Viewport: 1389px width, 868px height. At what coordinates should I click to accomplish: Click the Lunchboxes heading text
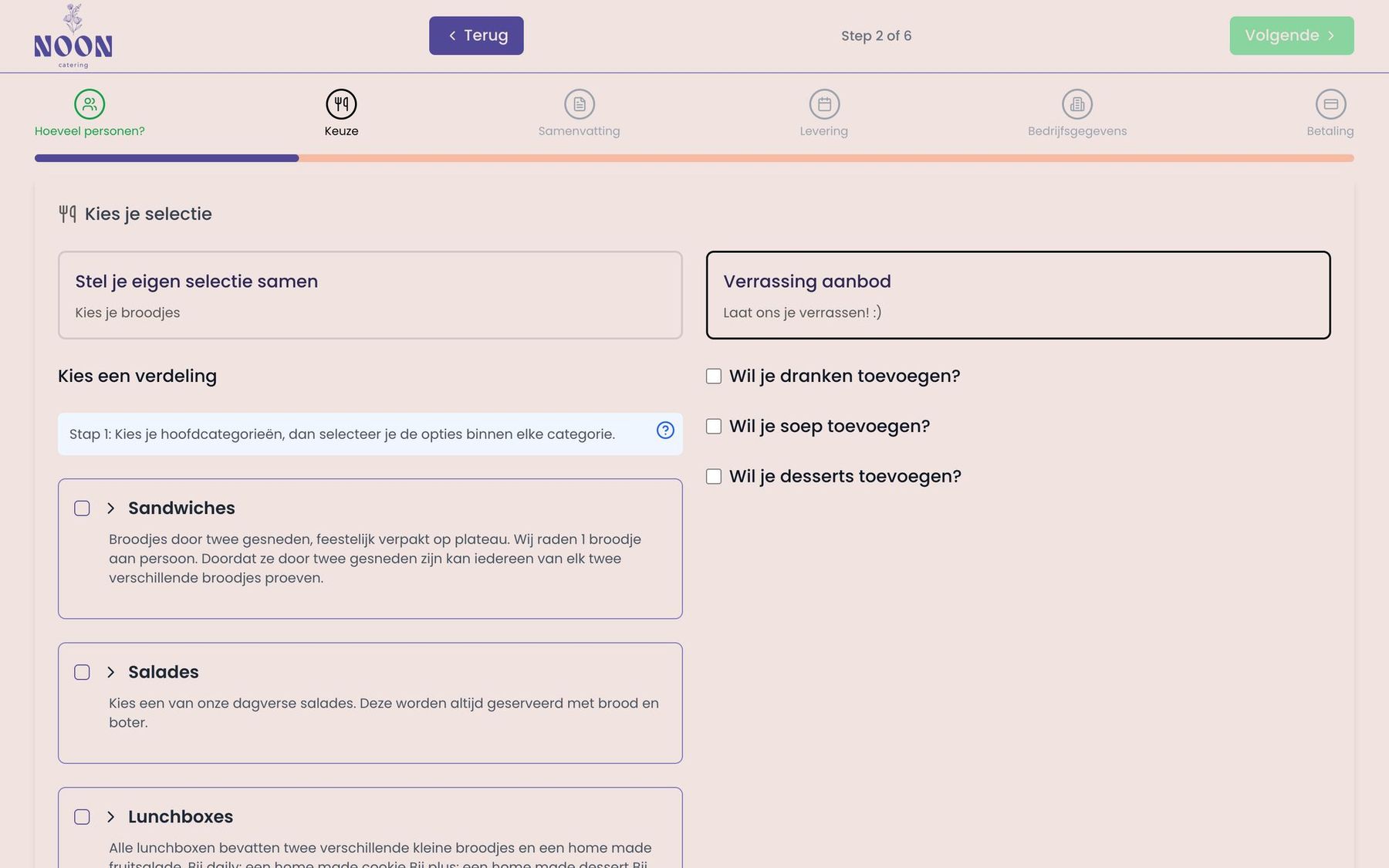pyautogui.click(x=181, y=817)
